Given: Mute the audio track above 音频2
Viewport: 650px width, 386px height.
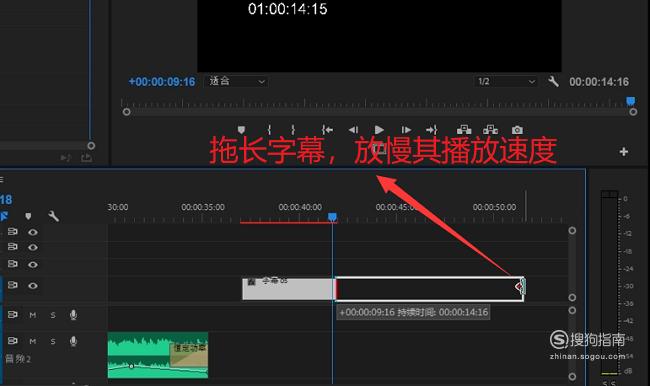Looking at the screenshot, I should pyautogui.click(x=33, y=315).
